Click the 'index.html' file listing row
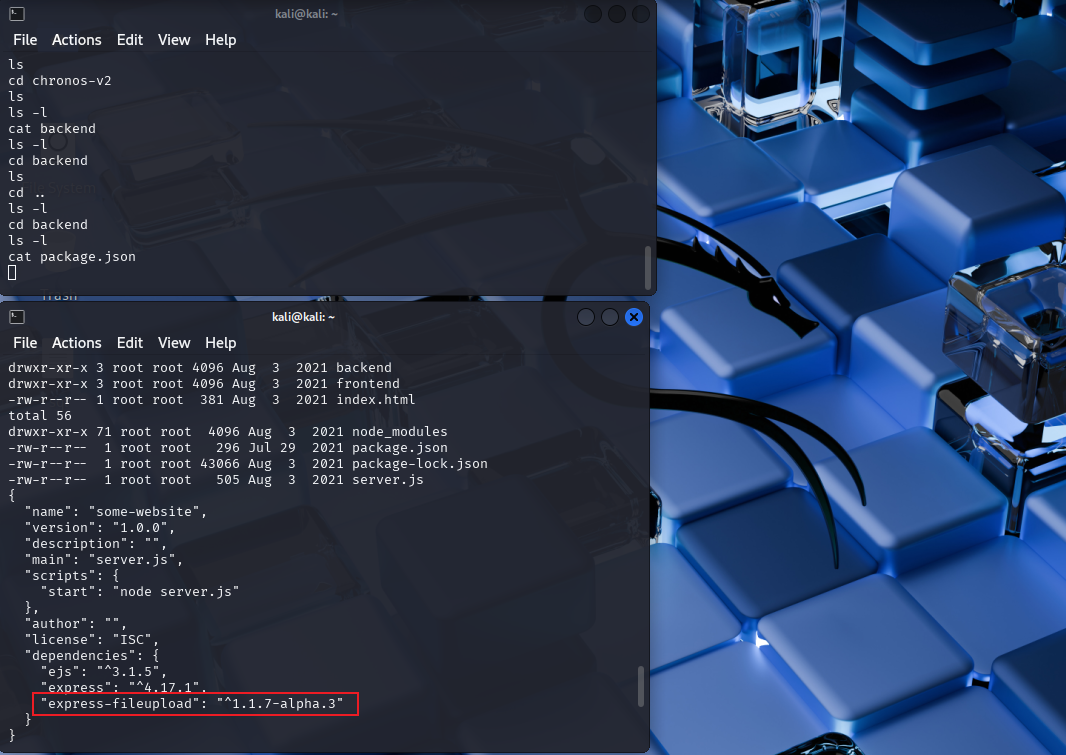 point(211,400)
